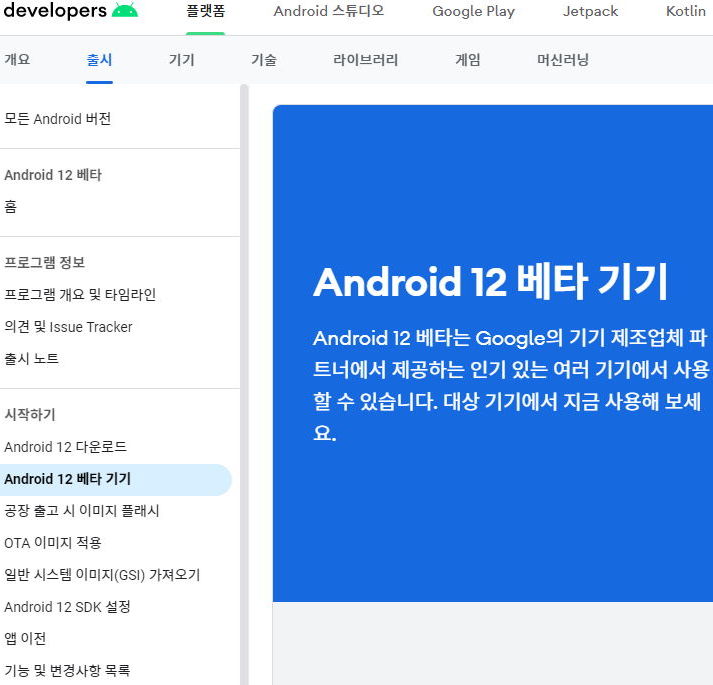This screenshot has height=685, width=713.
Task: Open the 출시 노트 sidebar link
Action: coord(31,358)
